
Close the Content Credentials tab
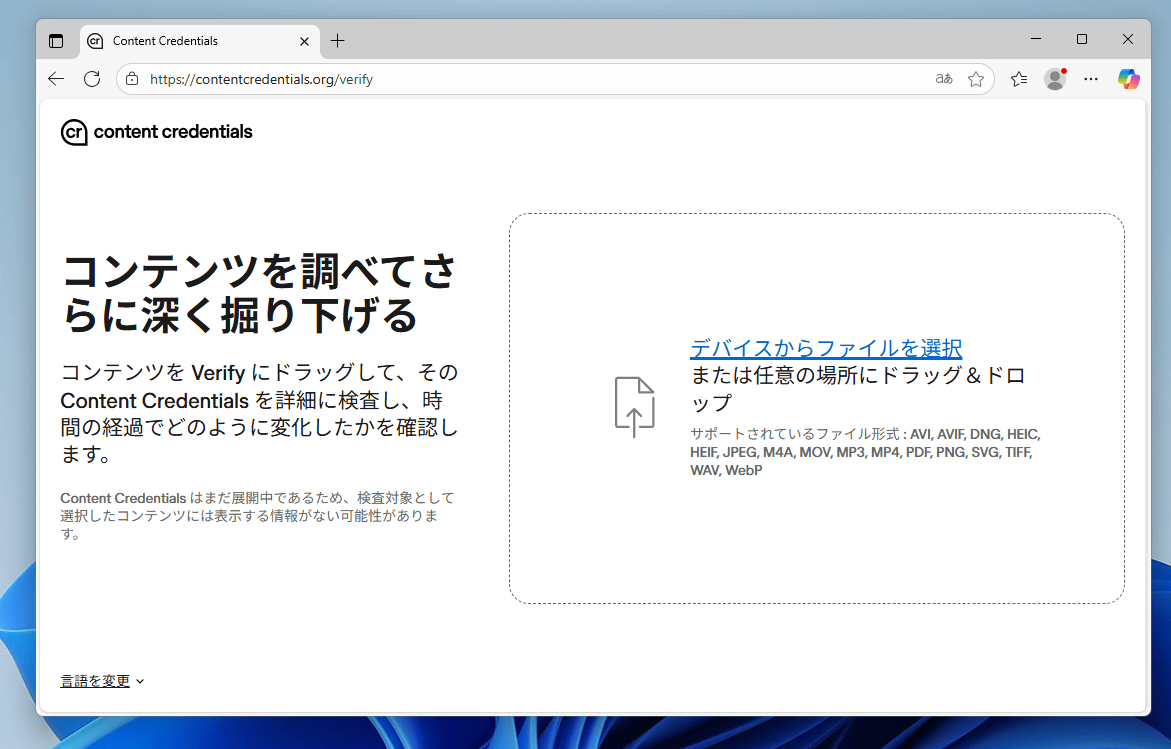click(304, 41)
